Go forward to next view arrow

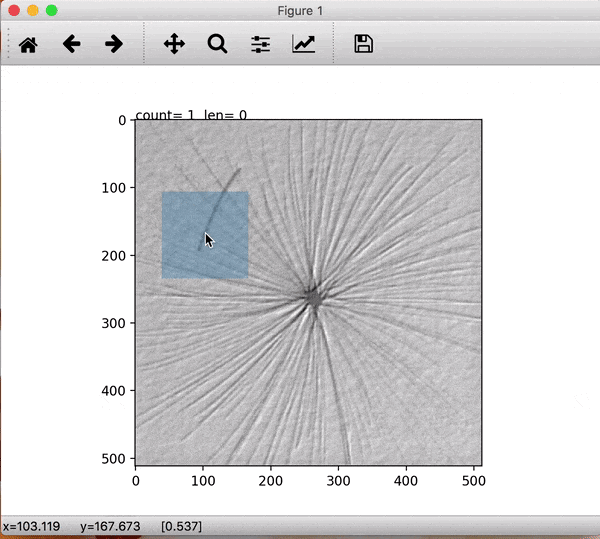pos(114,44)
